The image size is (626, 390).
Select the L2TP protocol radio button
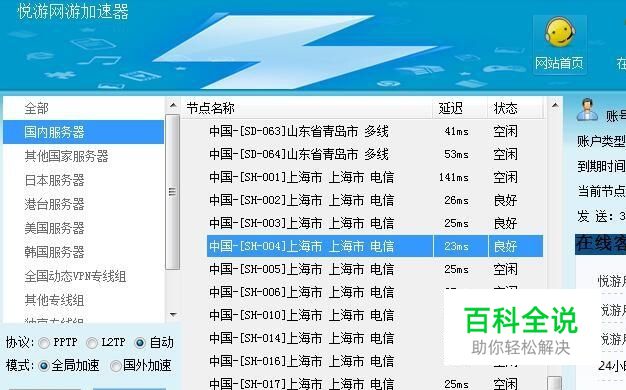point(92,342)
